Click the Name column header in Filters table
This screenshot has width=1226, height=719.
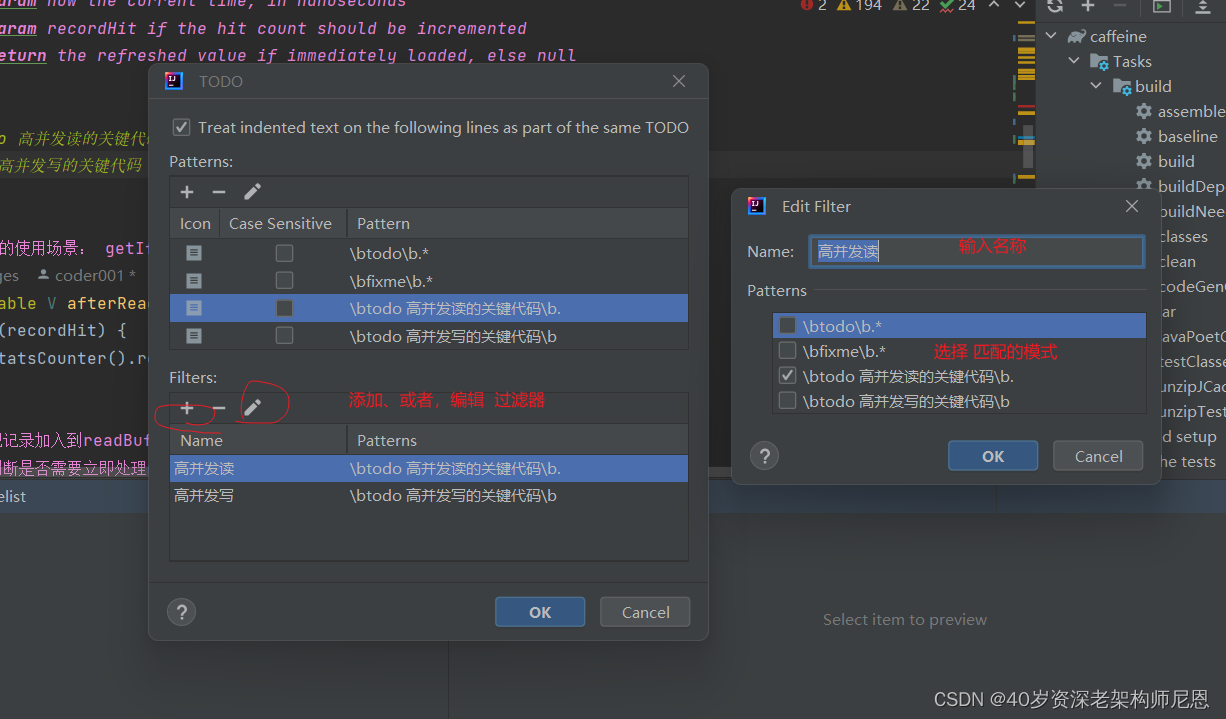(258, 440)
